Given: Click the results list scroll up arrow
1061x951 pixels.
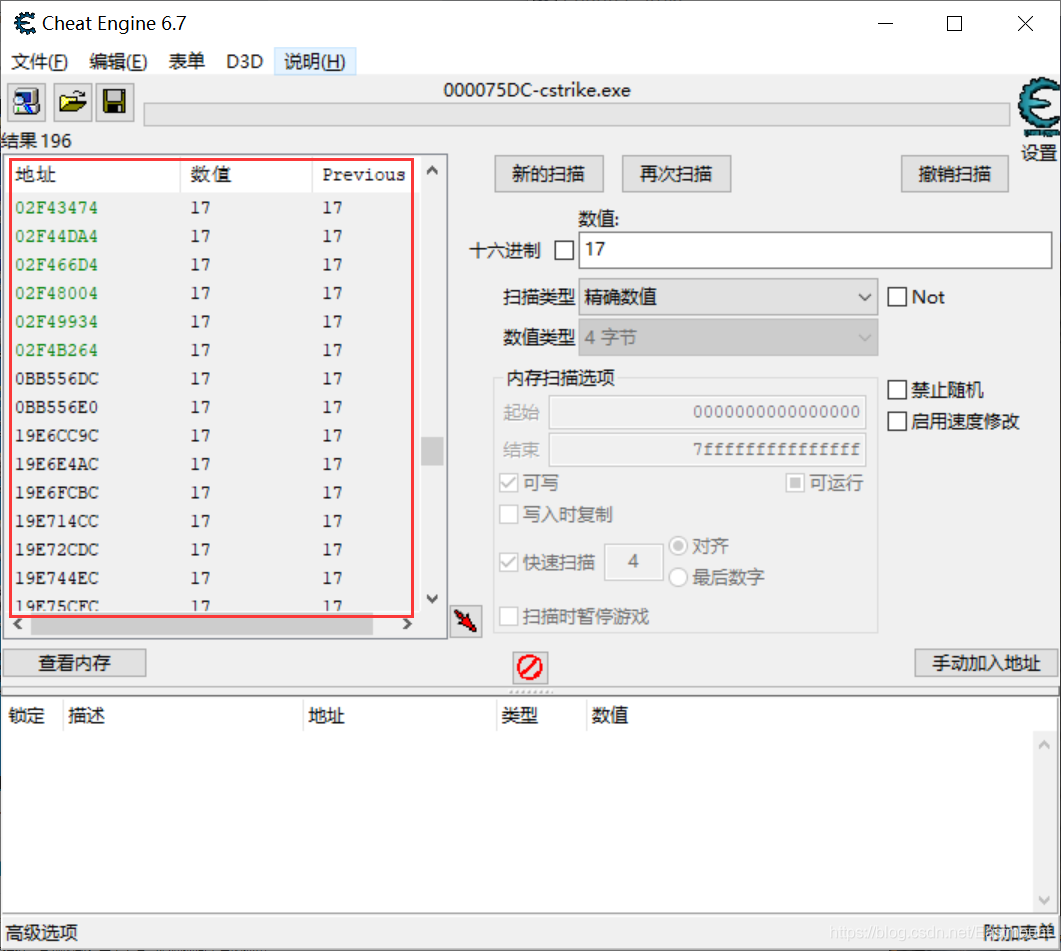Looking at the screenshot, I should coord(432,171).
